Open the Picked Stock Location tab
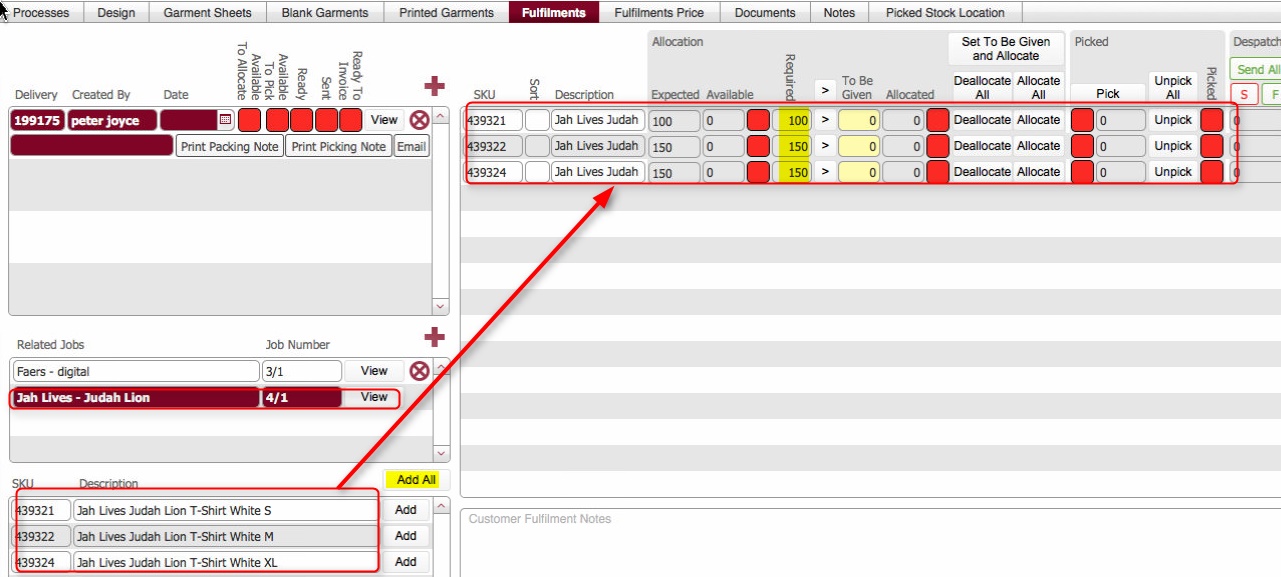 [x=945, y=12]
